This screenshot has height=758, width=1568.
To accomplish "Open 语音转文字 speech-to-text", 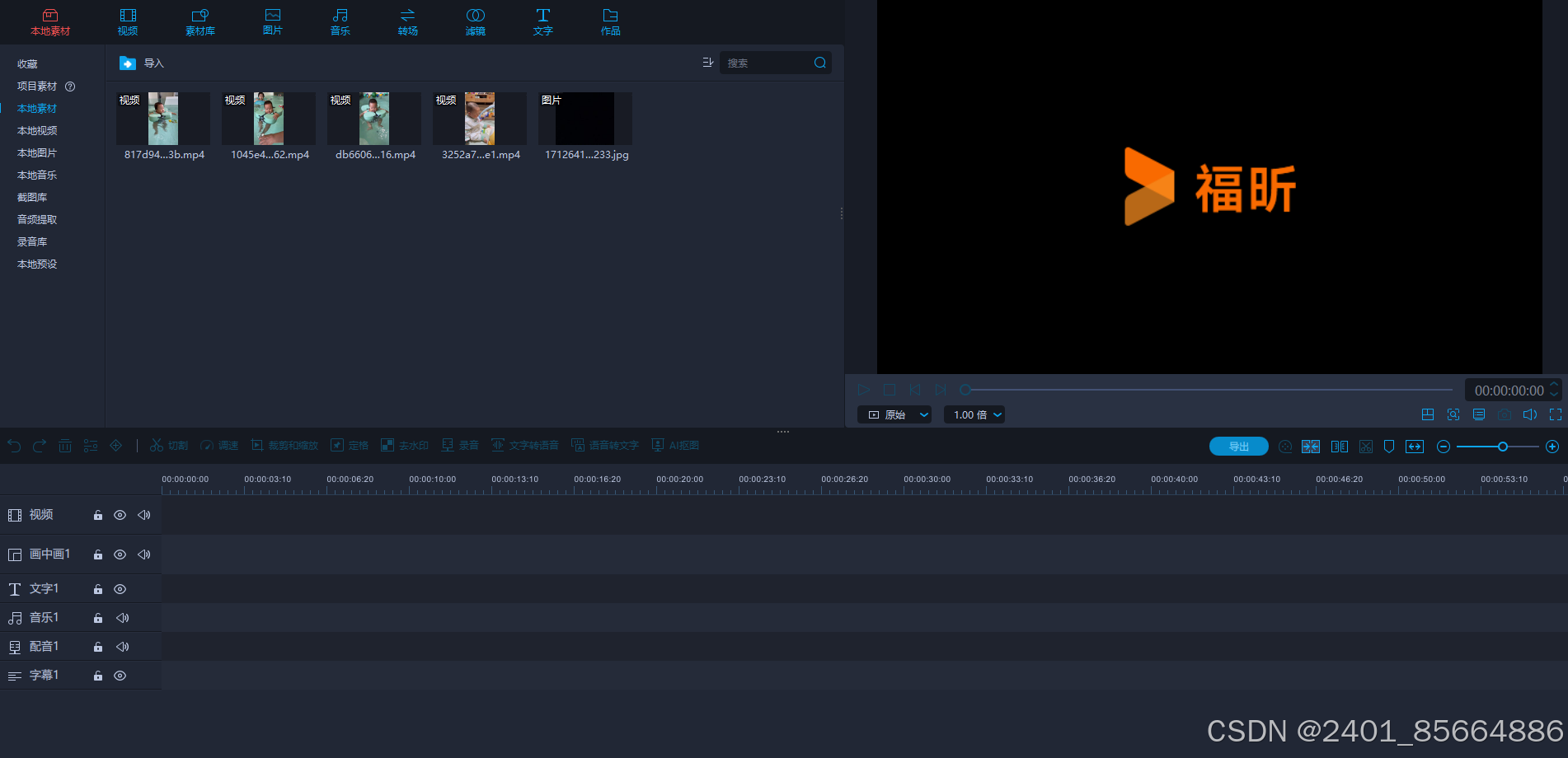I will click(605, 446).
